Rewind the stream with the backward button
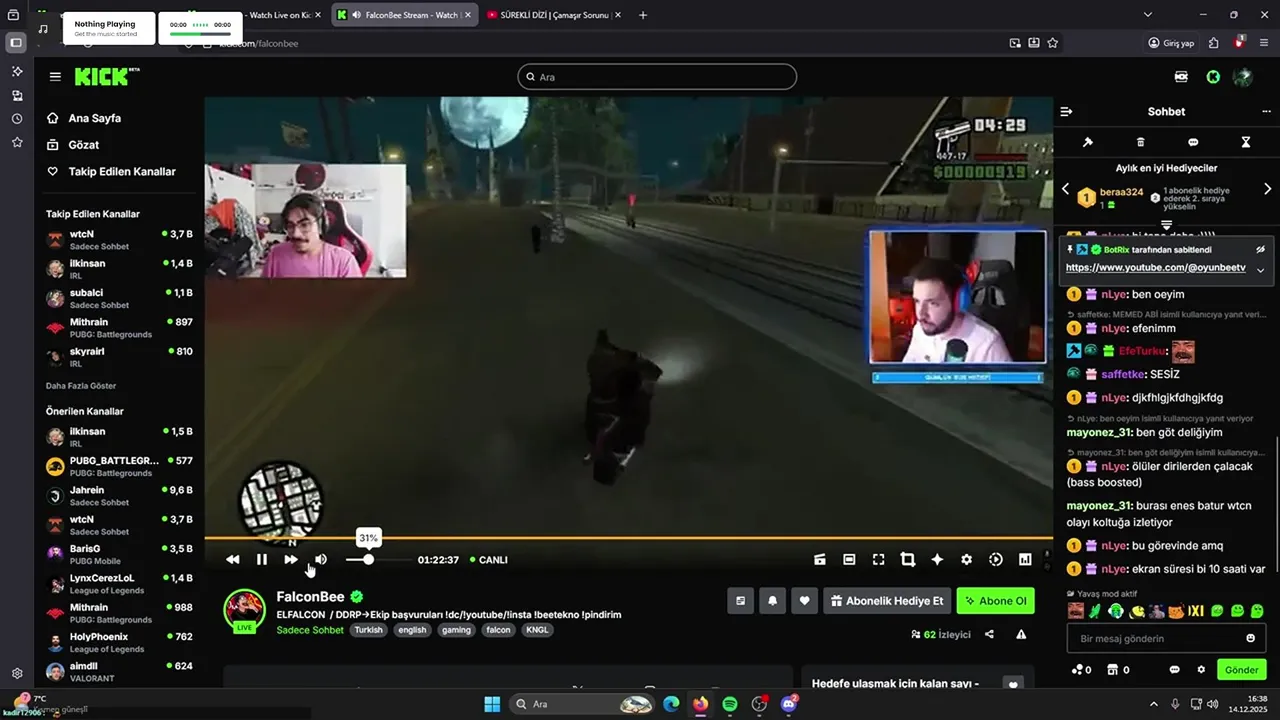The height and width of the screenshot is (720, 1280). click(x=233, y=560)
